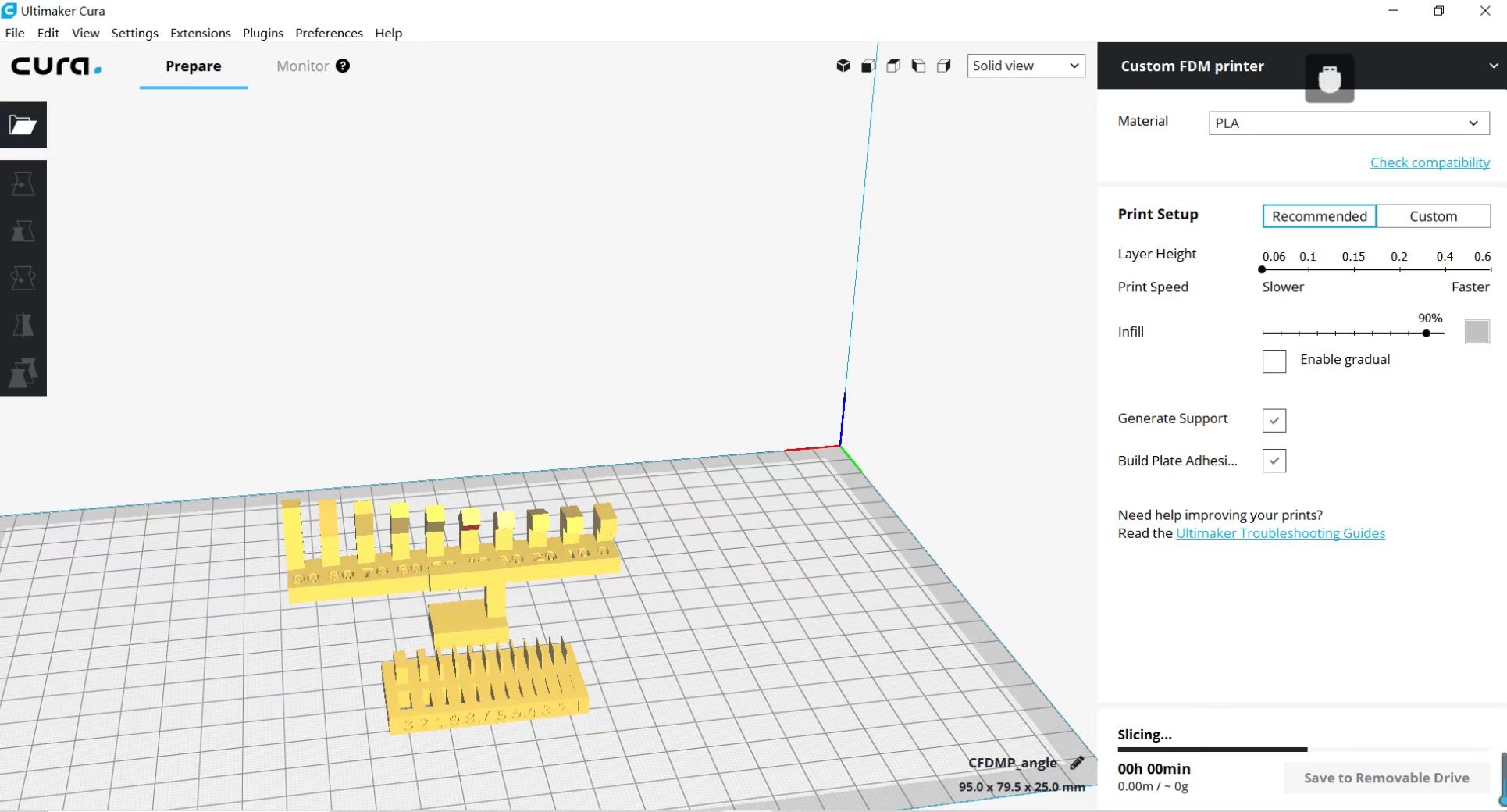Switch to the Prepare tab
Screen dimensions: 1507x812
coord(194,66)
